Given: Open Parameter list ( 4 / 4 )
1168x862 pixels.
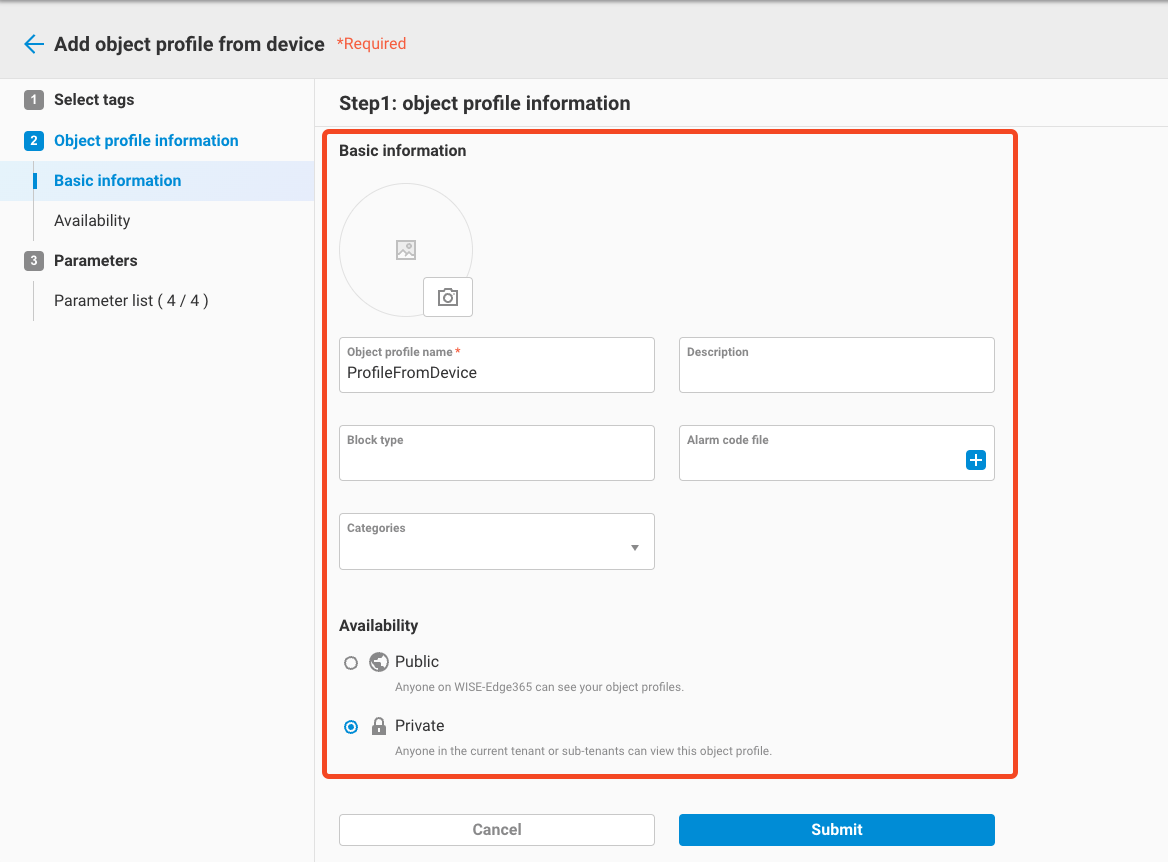Looking at the screenshot, I should click(x=131, y=301).
